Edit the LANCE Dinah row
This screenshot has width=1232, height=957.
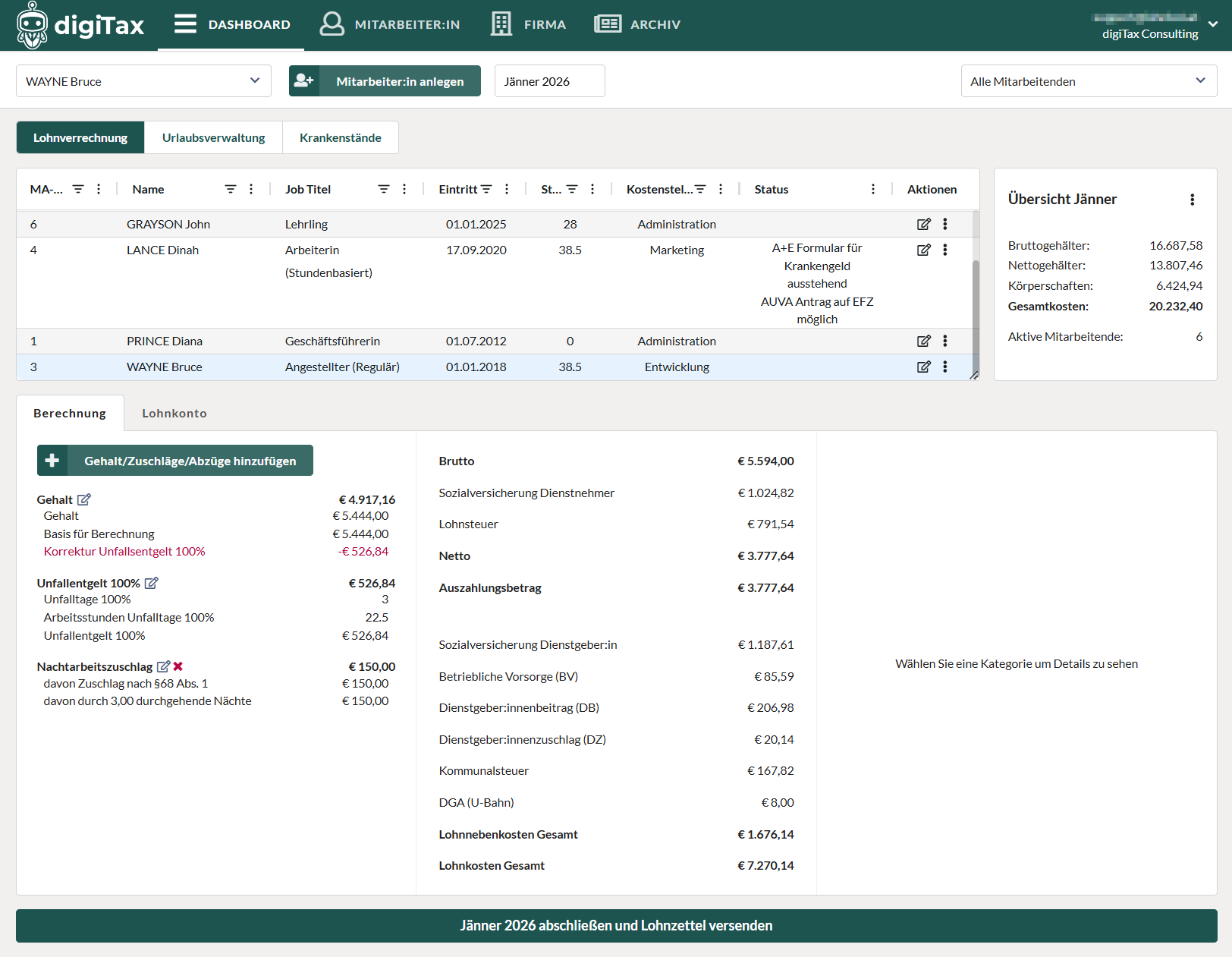click(923, 250)
